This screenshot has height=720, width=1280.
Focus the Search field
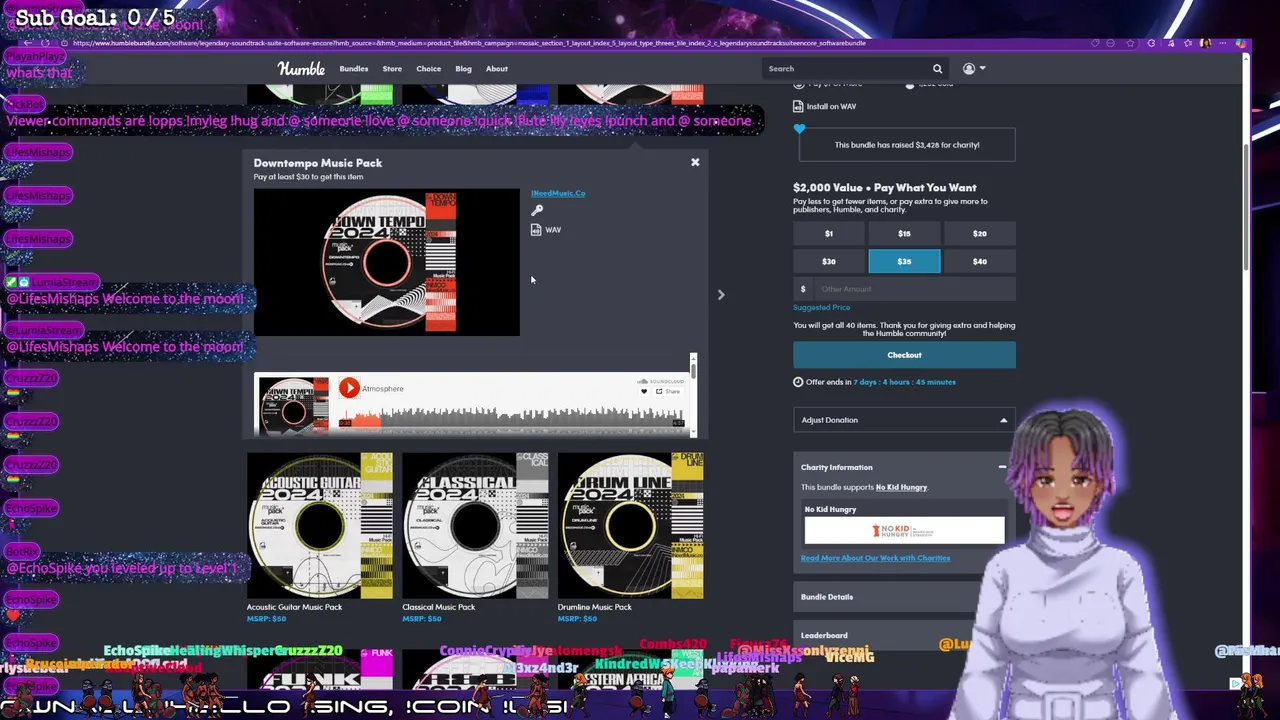pos(848,69)
